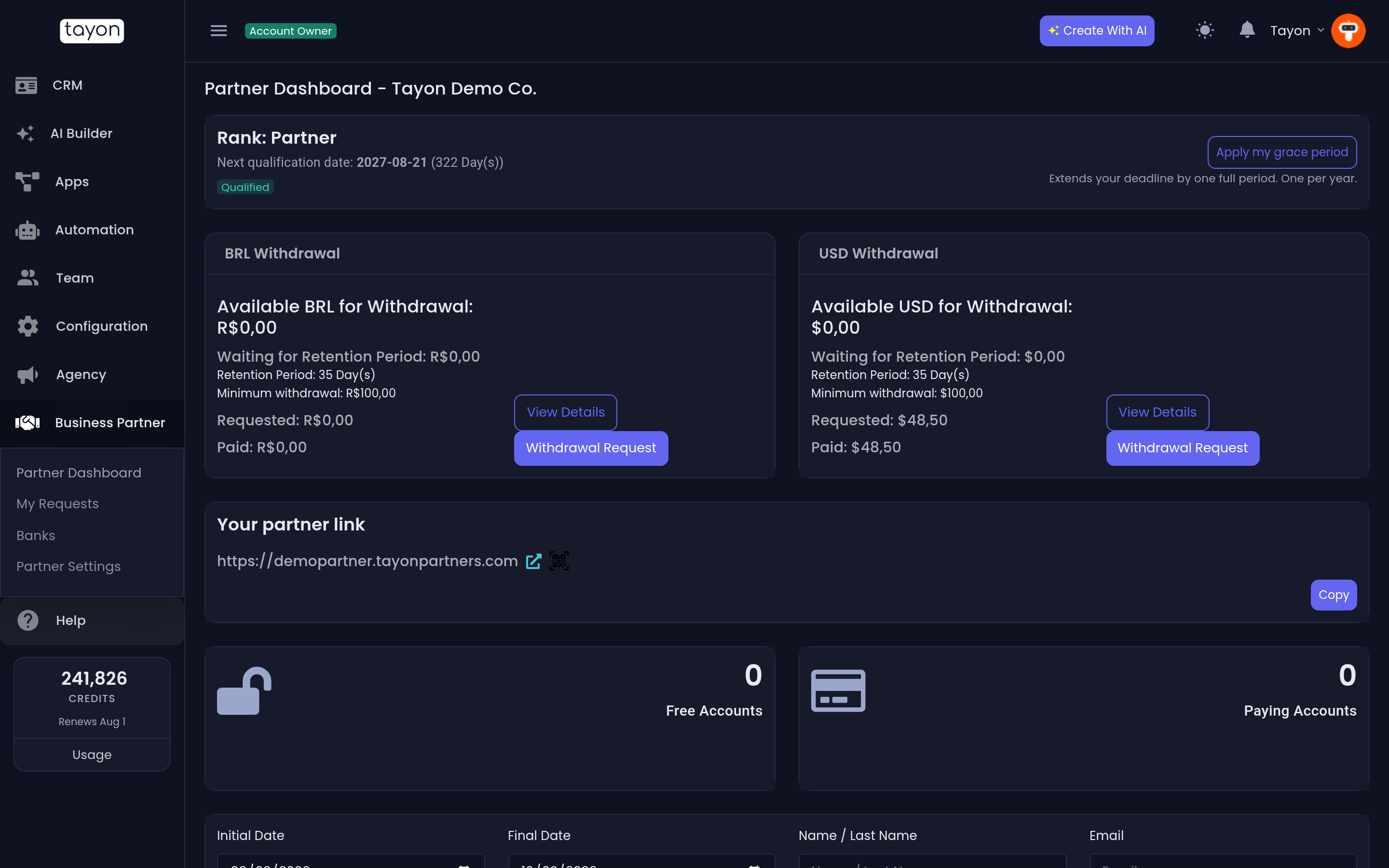Open Partner Dashboard submenu item
1389x868 pixels.
[x=79, y=473]
